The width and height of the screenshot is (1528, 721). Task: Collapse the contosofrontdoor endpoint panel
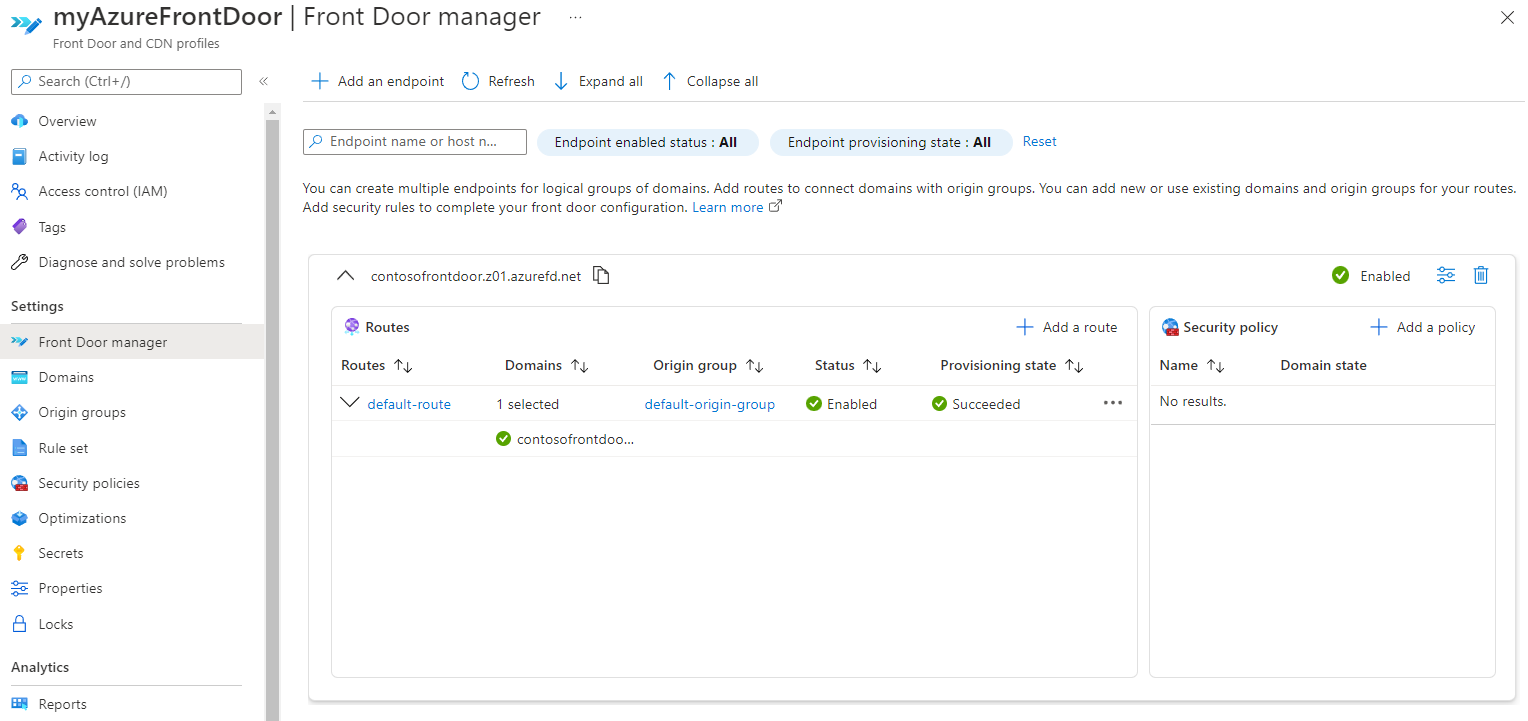345,276
